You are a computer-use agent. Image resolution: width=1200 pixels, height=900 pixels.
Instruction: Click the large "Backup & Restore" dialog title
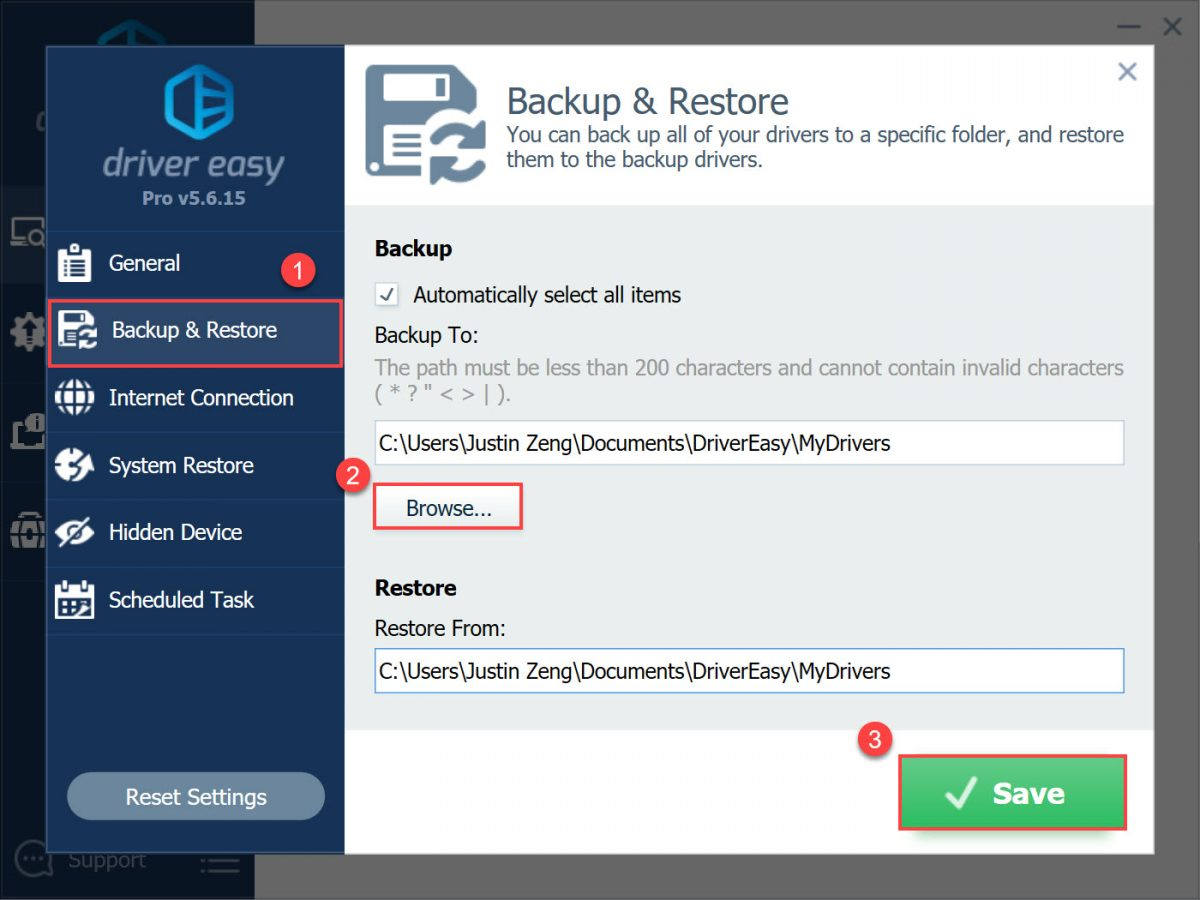point(648,101)
